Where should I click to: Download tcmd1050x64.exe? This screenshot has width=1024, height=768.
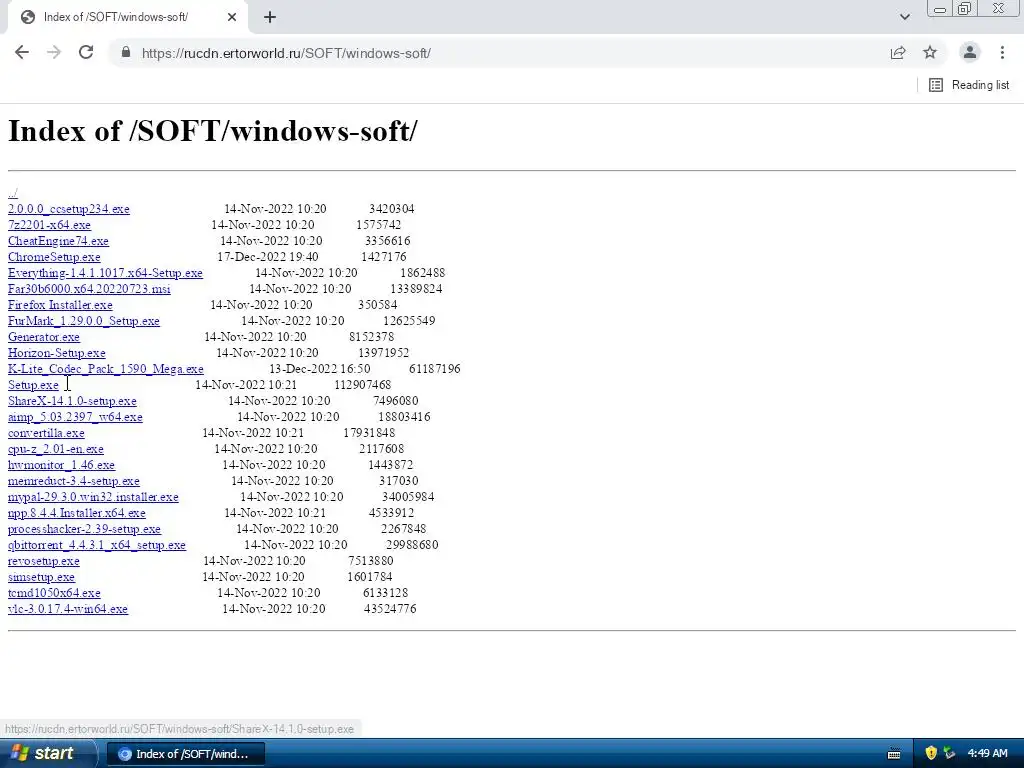point(54,593)
